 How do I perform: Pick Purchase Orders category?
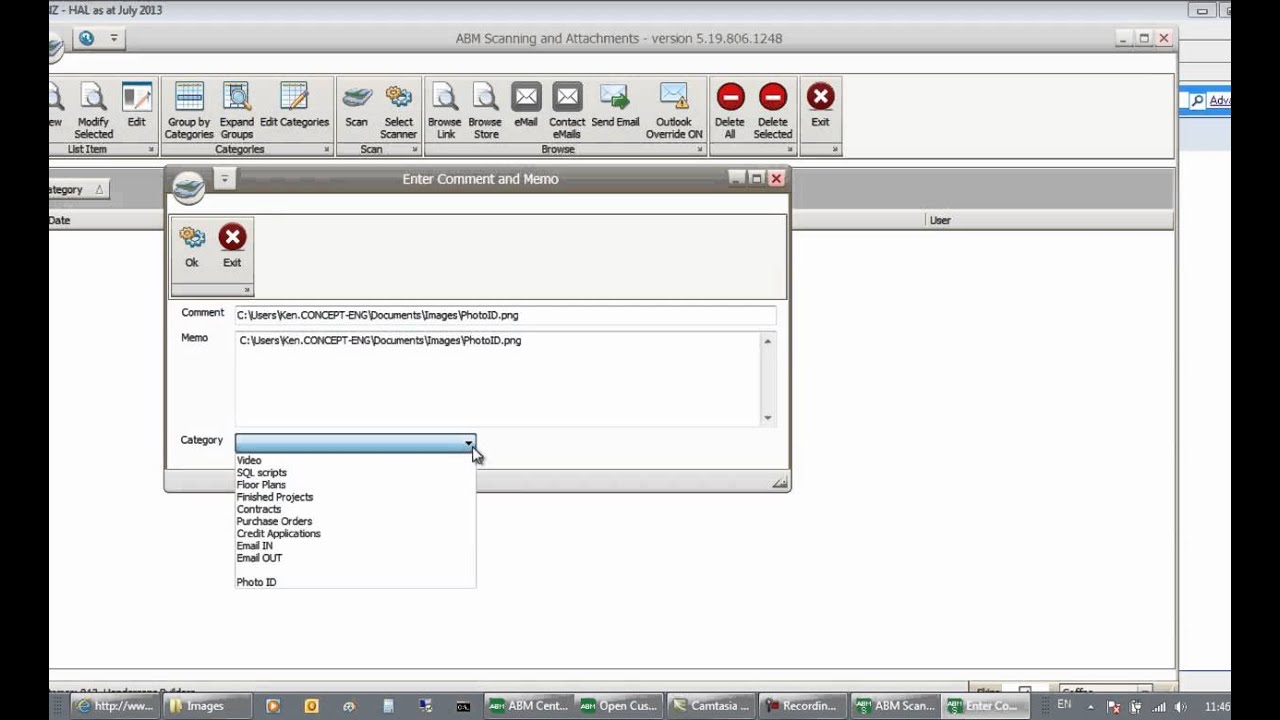point(274,521)
